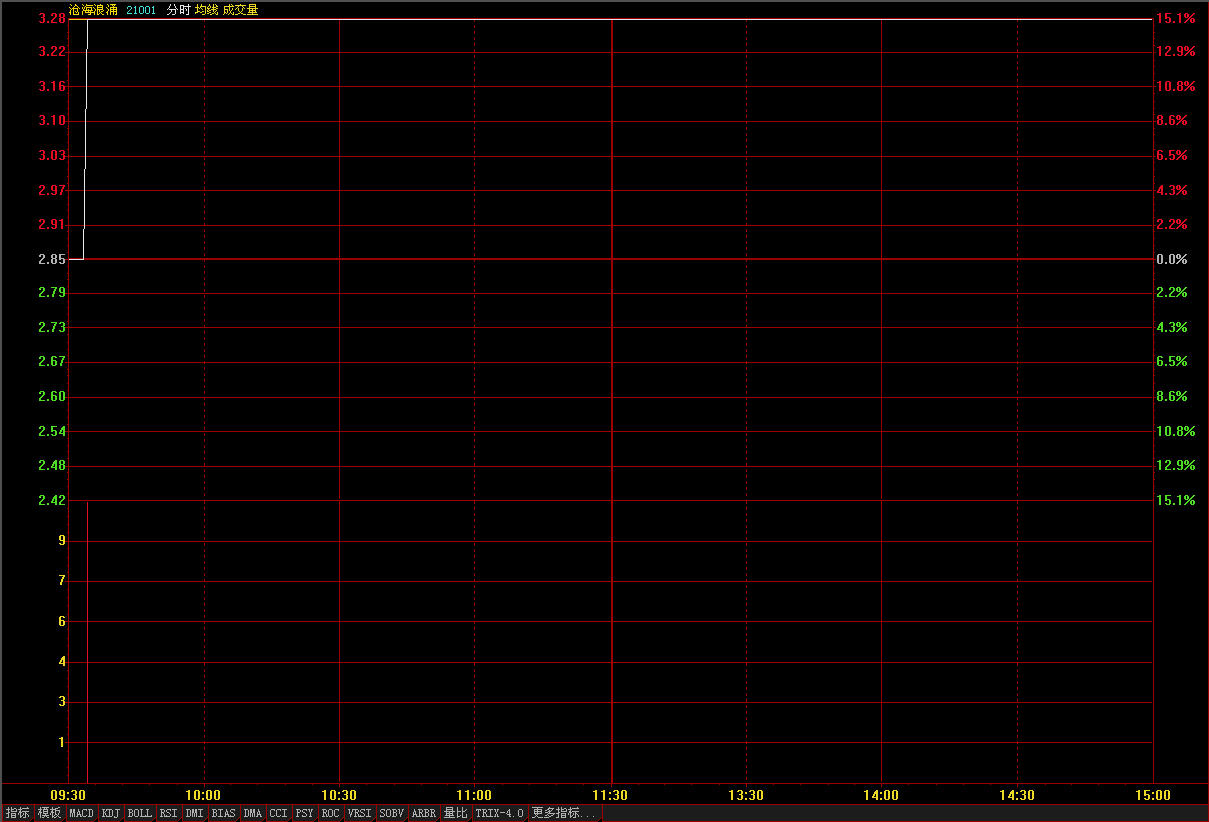The image size is (1209, 822).
Task: Switch to the ROC indicator
Action: click(330, 813)
